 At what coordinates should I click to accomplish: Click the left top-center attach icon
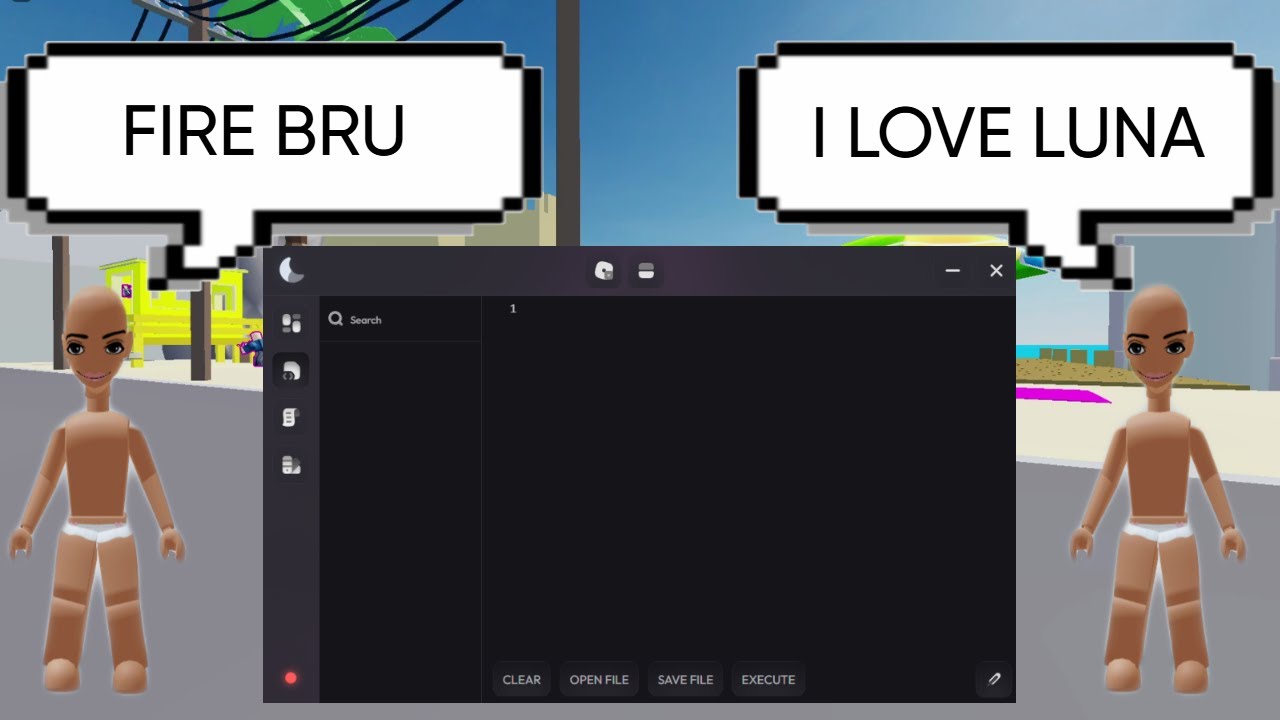(x=604, y=271)
